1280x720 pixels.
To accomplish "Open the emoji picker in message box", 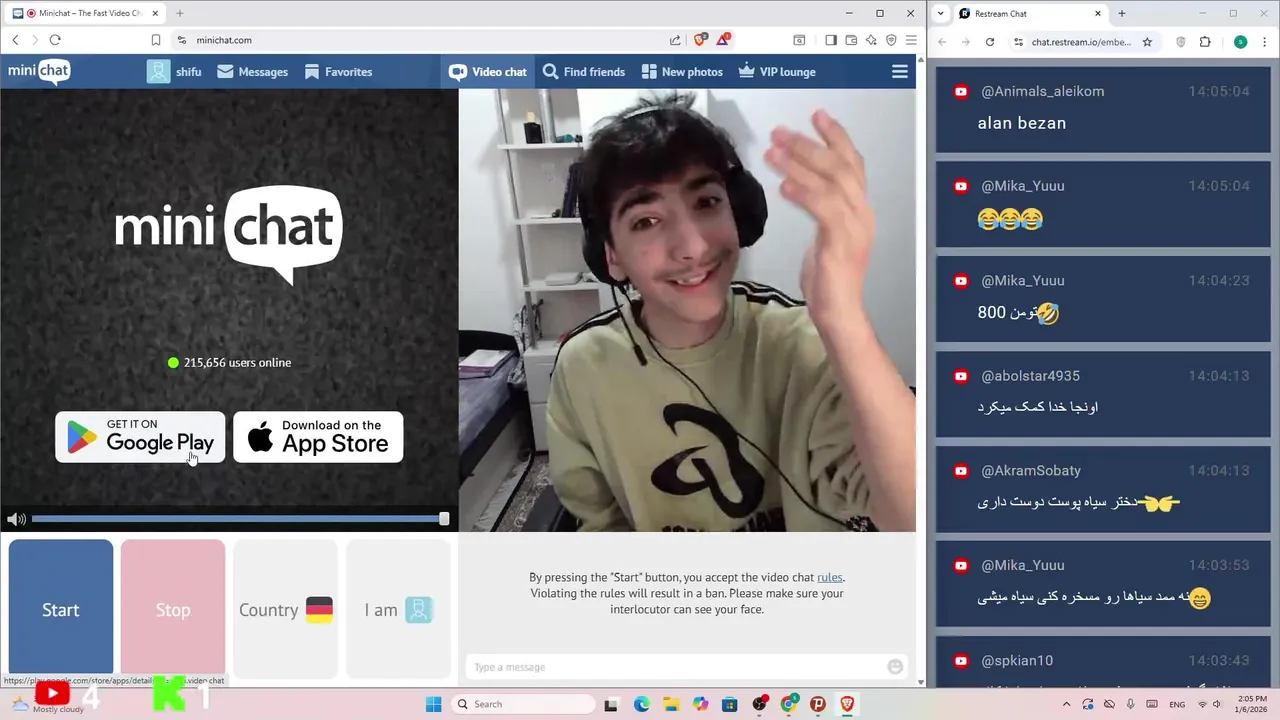I will 895,667.
